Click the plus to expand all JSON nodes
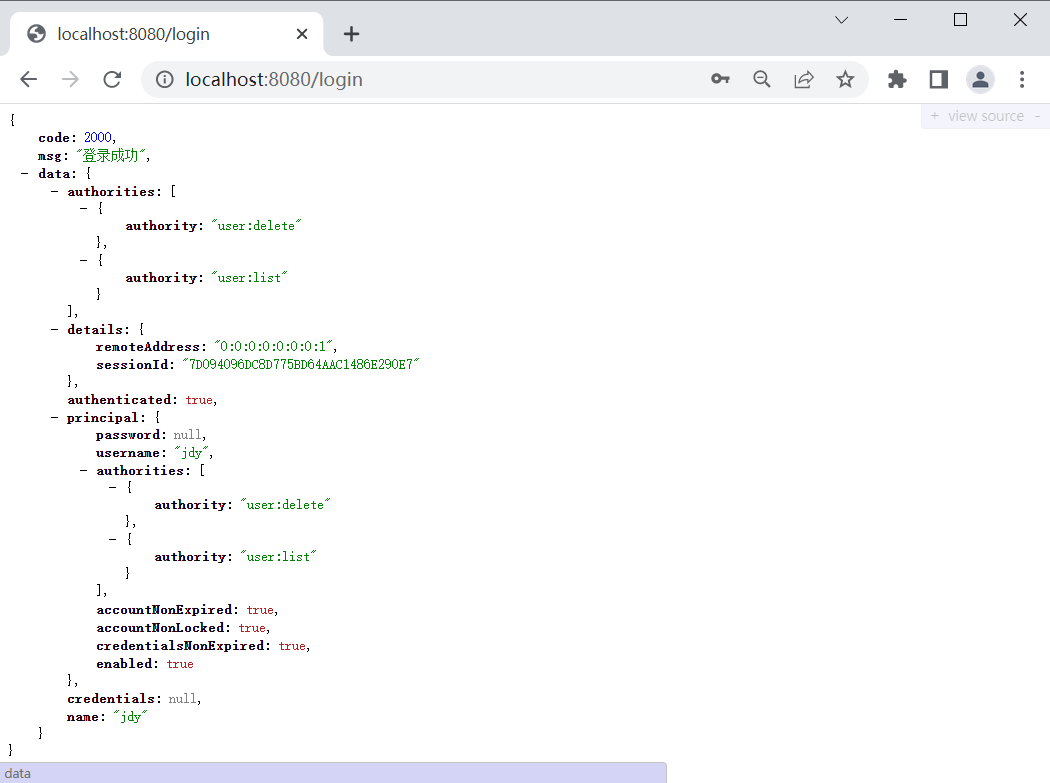Image resolution: width=1050 pixels, height=783 pixels. coord(933,116)
